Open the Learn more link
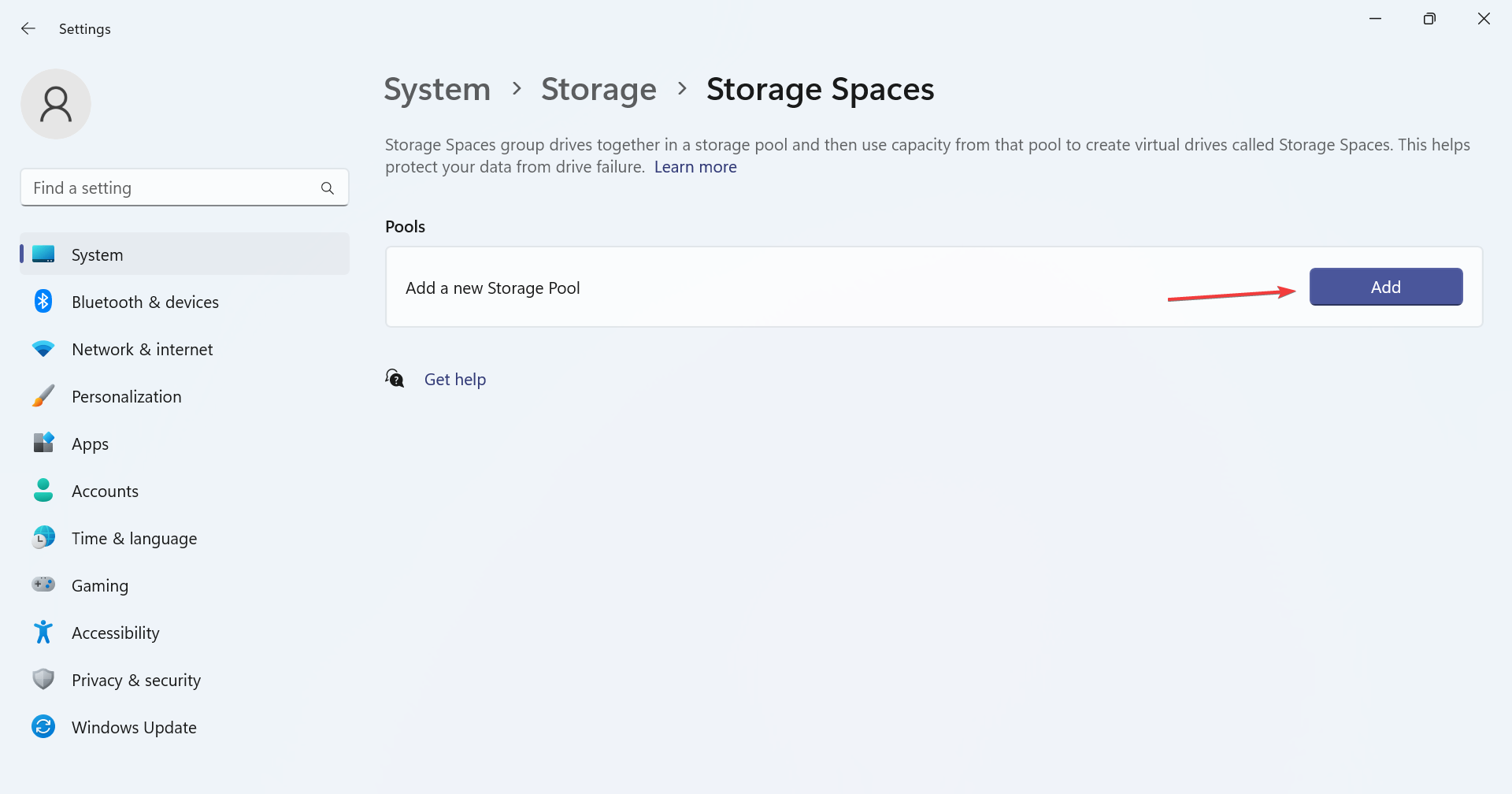The width and height of the screenshot is (1512, 794). (x=695, y=167)
